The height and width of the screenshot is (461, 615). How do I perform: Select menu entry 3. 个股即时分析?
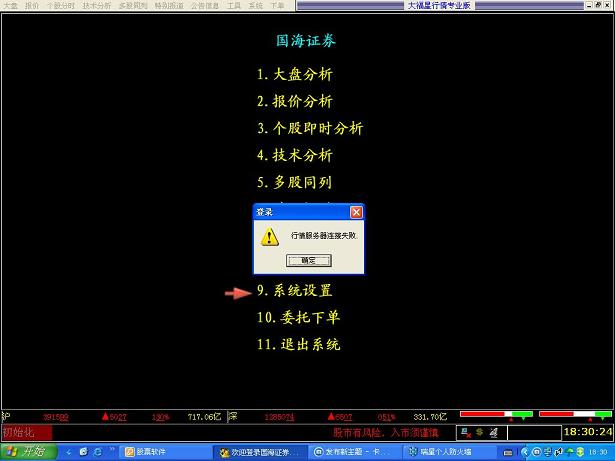coord(310,128)
